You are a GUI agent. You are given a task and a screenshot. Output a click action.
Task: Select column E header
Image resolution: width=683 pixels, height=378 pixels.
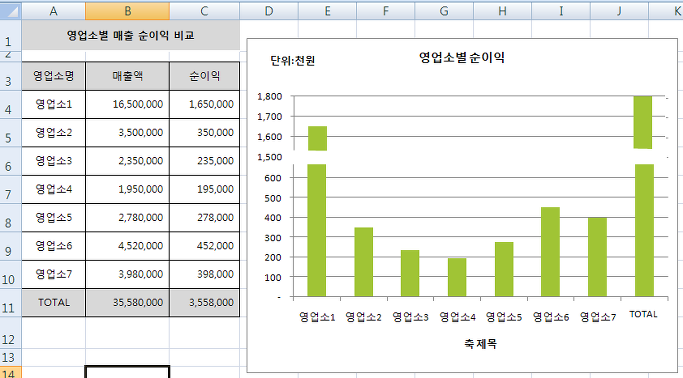pyautogui.click(x=327, y=11)
